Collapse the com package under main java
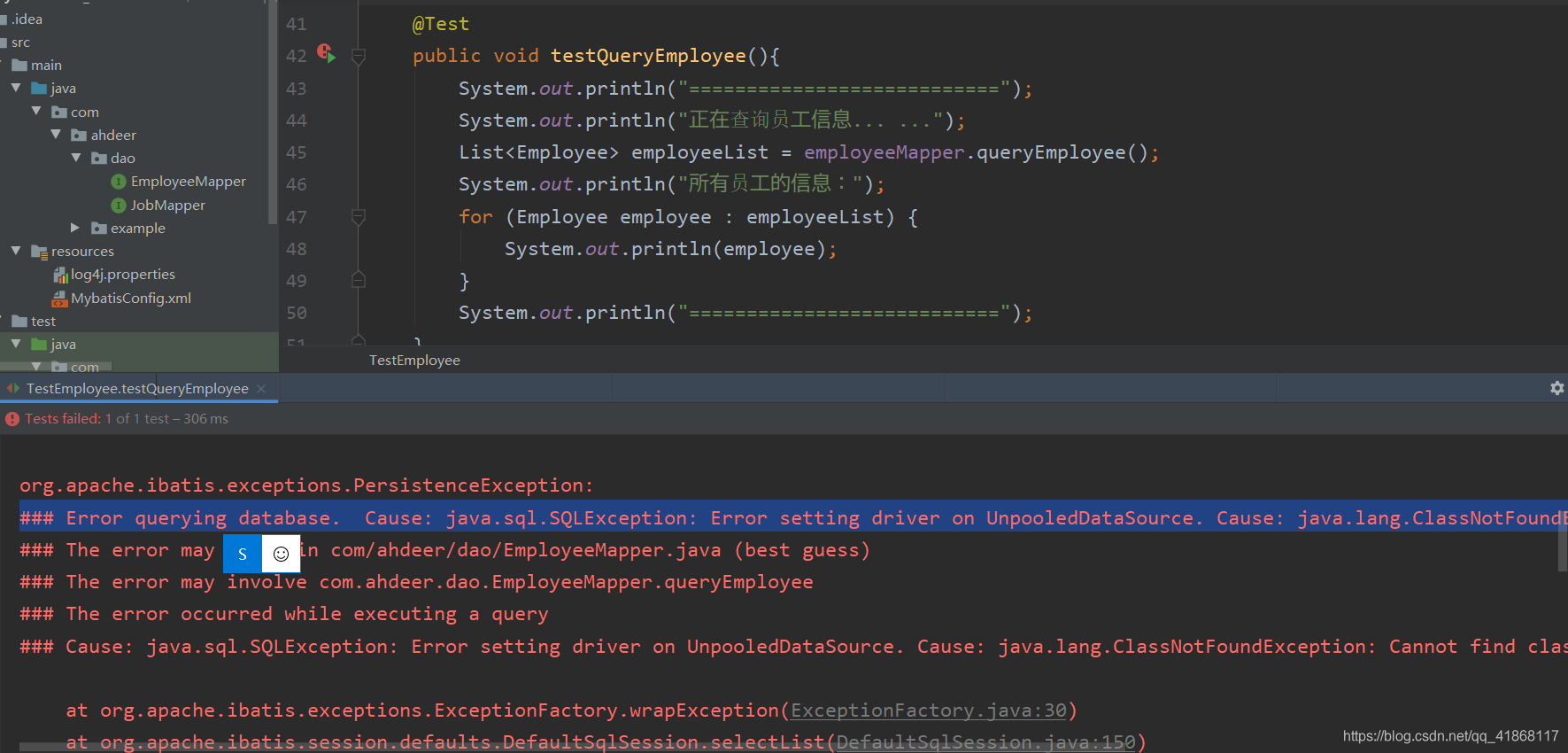The height and width of the screenshot is (753, 1568). click(x=36, y=111)
